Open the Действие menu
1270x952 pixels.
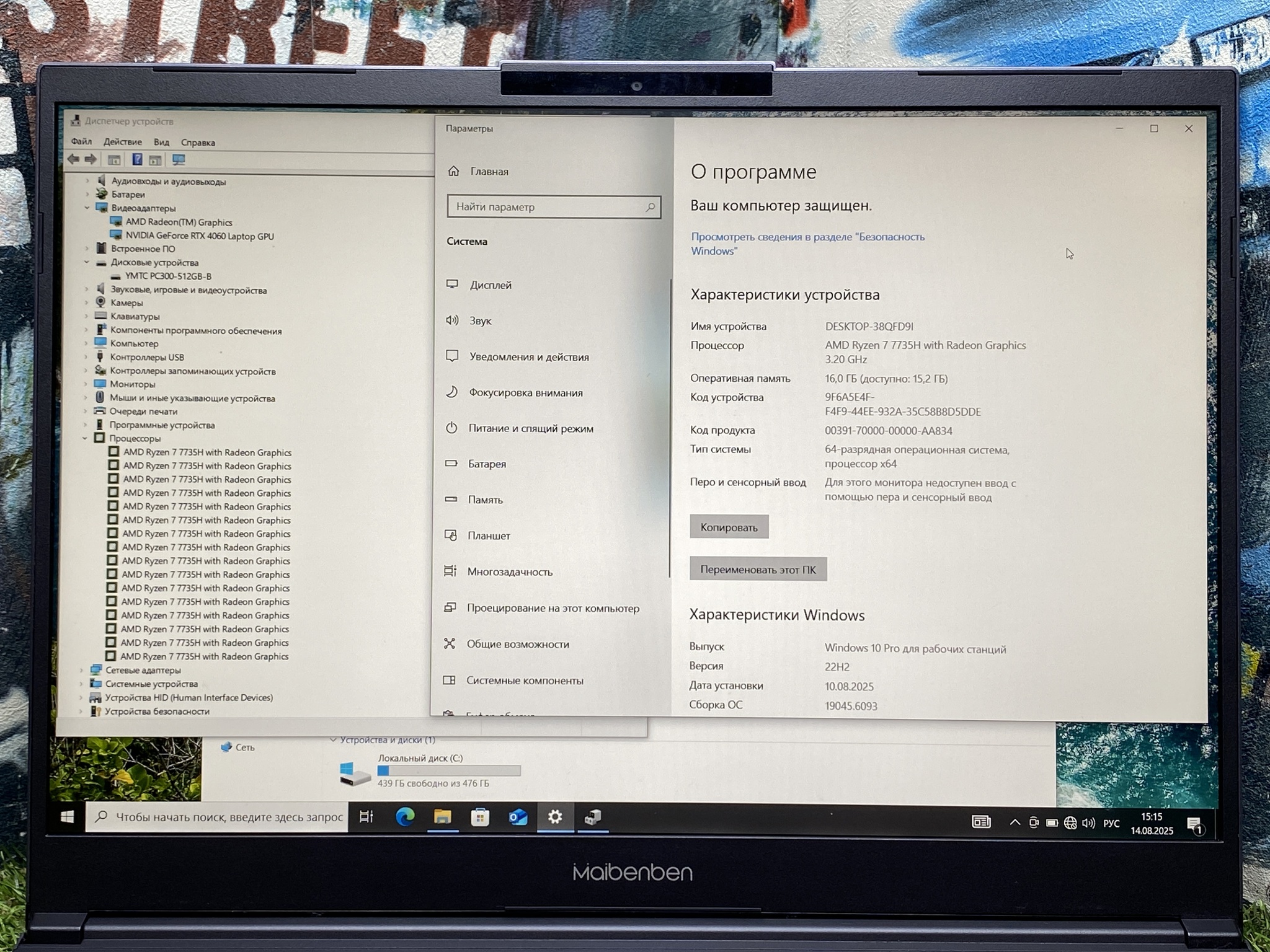click(x=123, y=142)
